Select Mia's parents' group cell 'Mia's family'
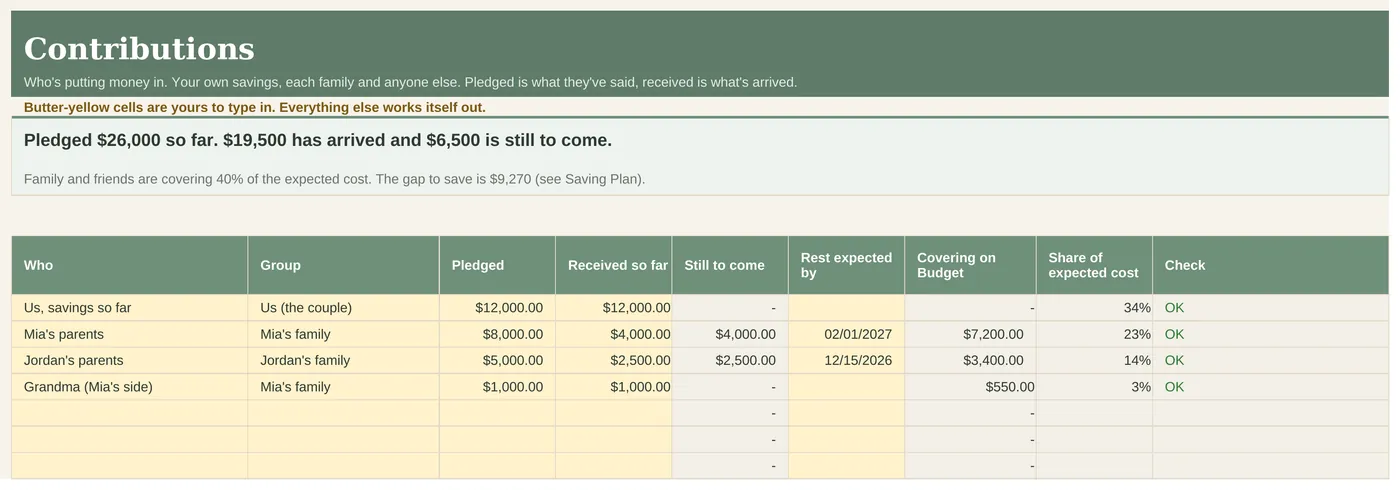 [343, 334]
